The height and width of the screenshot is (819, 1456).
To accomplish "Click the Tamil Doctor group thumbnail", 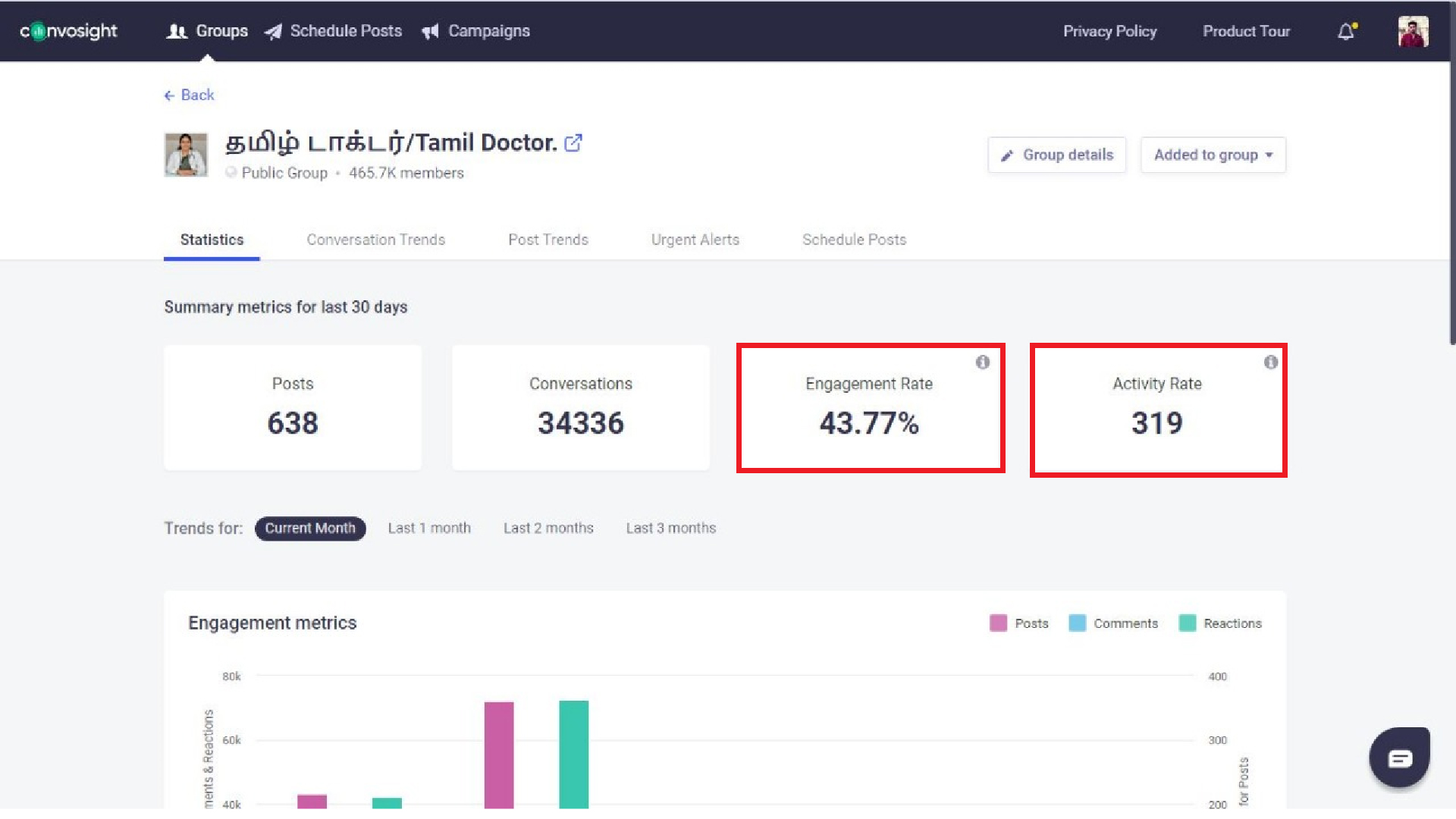I will tap(186, 155).
